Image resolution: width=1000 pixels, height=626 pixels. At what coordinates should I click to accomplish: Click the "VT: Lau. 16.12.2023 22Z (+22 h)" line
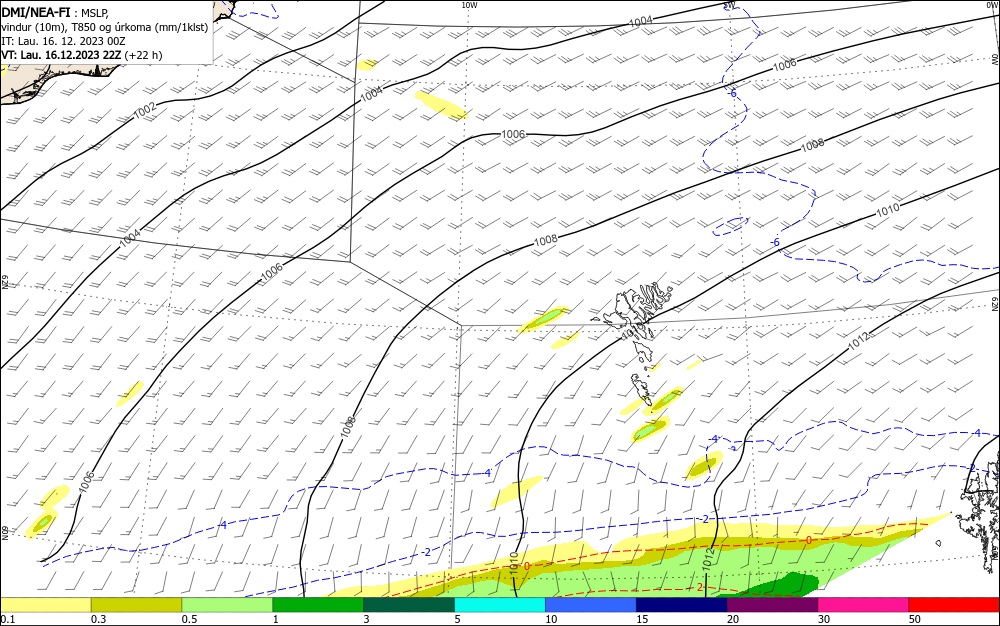click(x=82, y=55)
